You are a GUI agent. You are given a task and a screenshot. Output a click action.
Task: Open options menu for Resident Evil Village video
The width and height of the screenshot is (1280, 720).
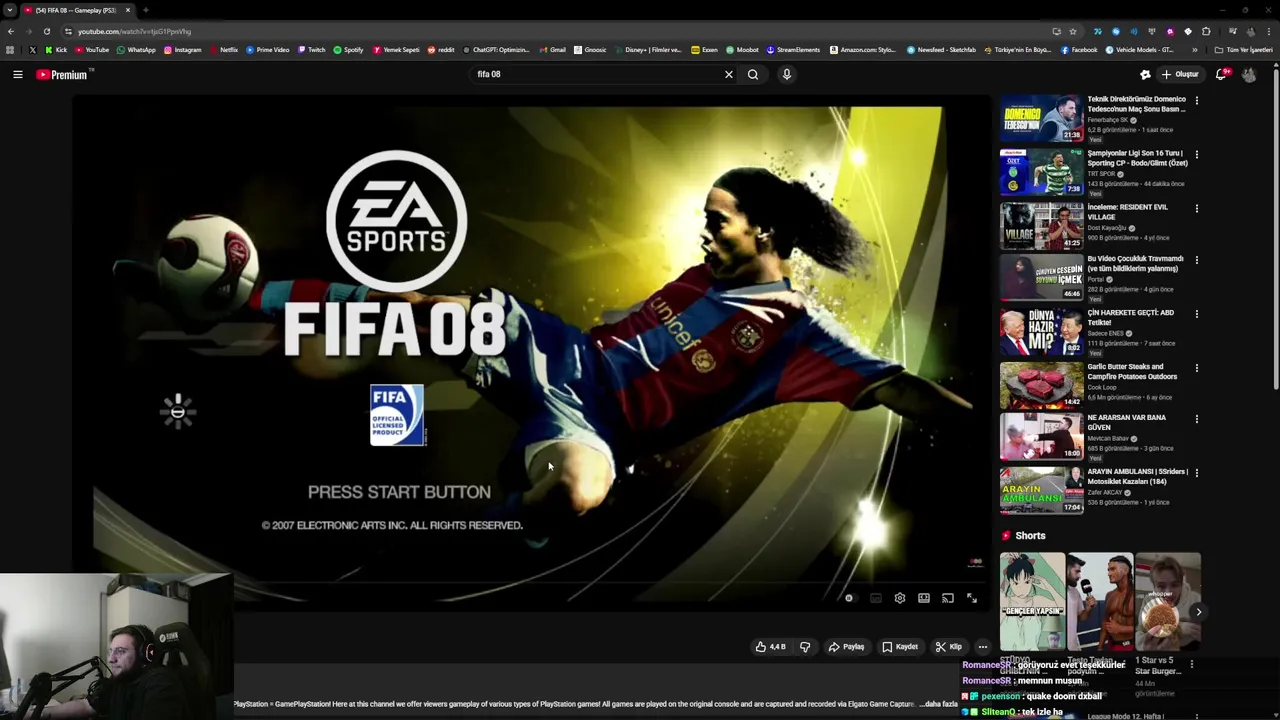1196,208
